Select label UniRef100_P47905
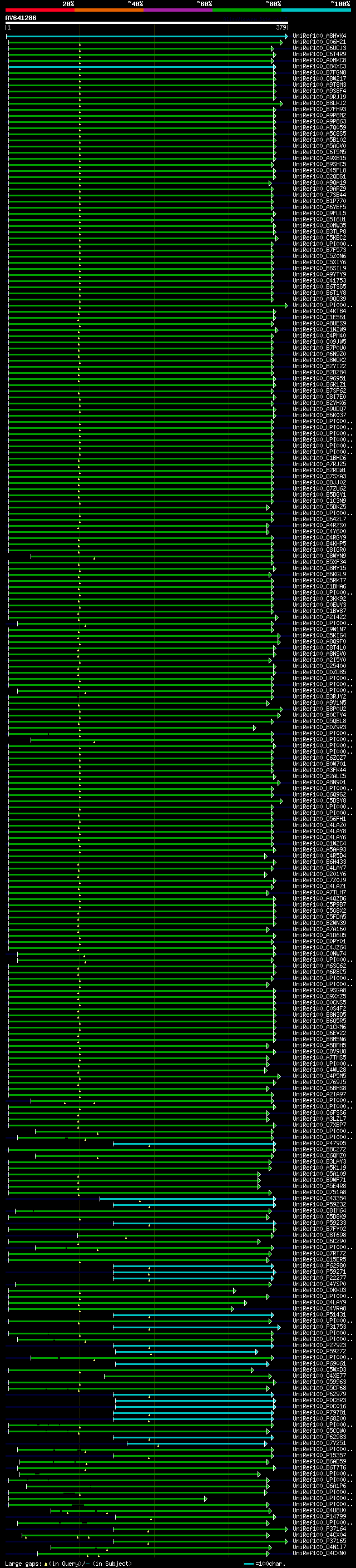The height and width of the screenshot is (1568, 356). point(319,1142)
